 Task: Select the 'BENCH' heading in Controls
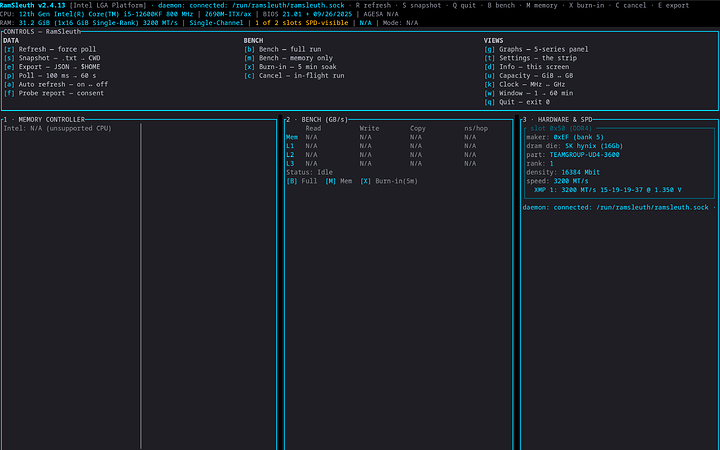point(253,40)
